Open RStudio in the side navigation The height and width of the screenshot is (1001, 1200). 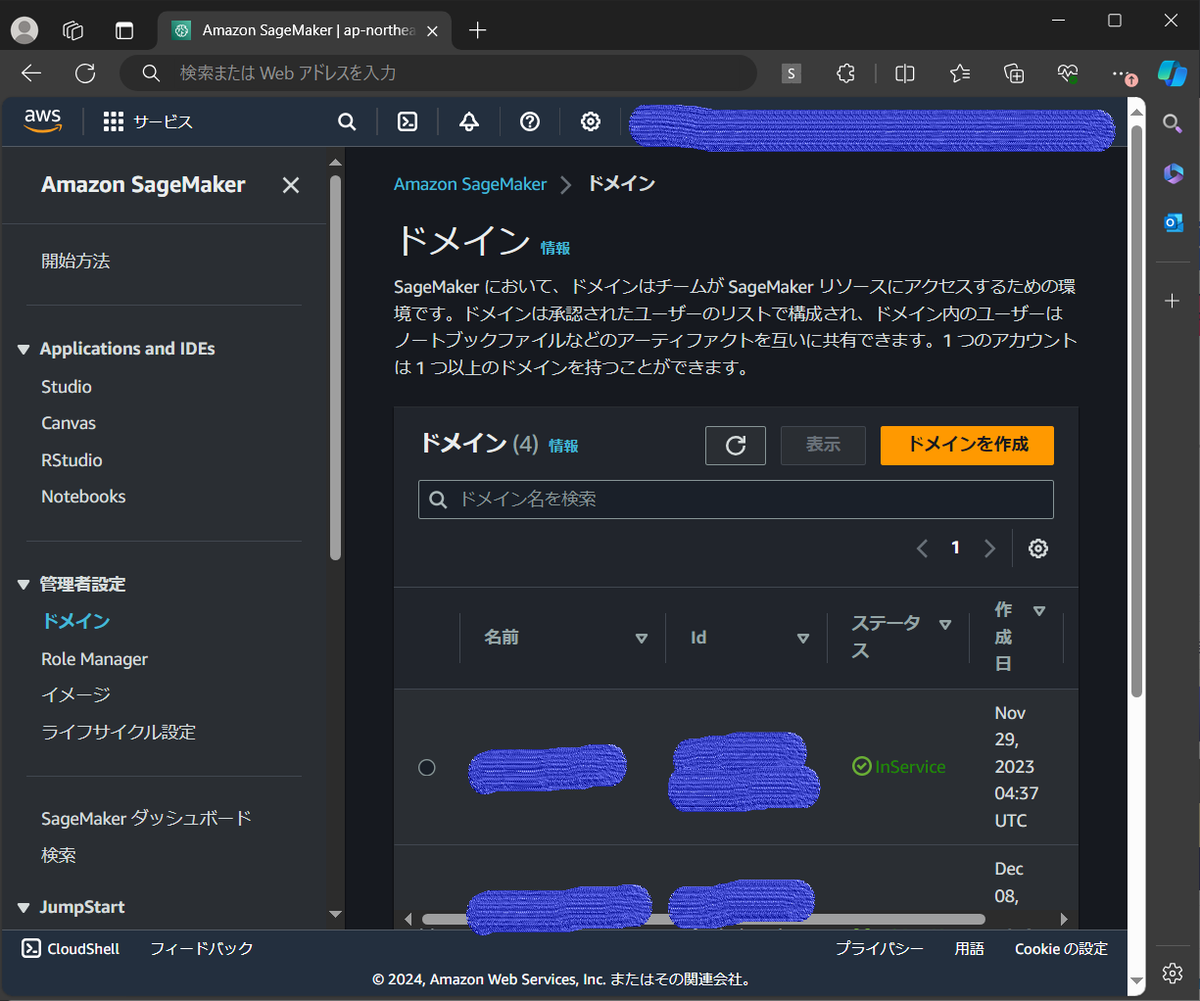[71, 460]
